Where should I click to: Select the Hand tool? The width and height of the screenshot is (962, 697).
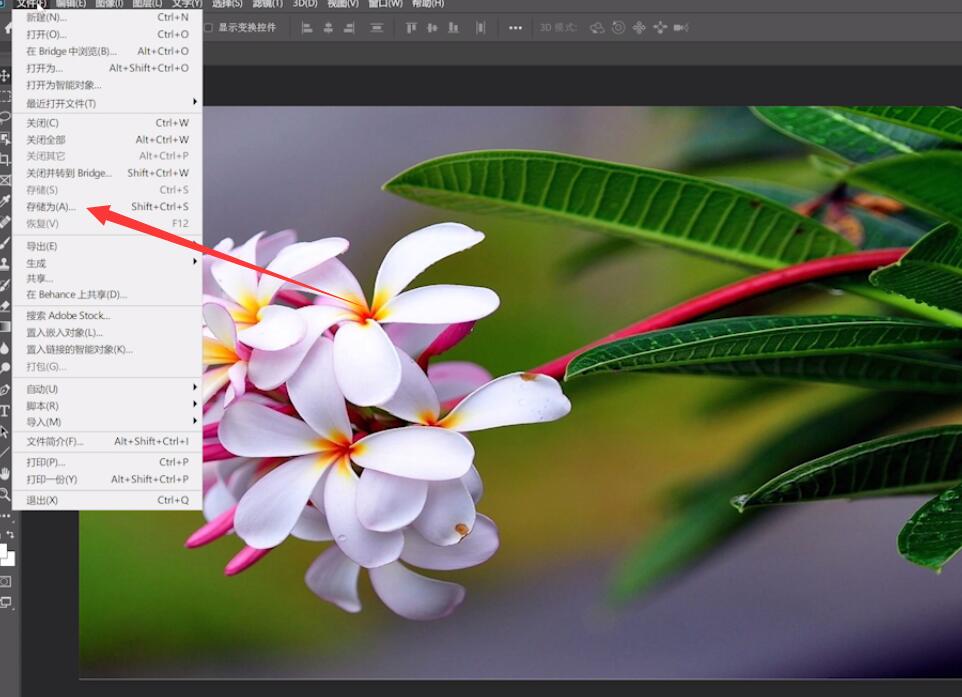[5, 473]
